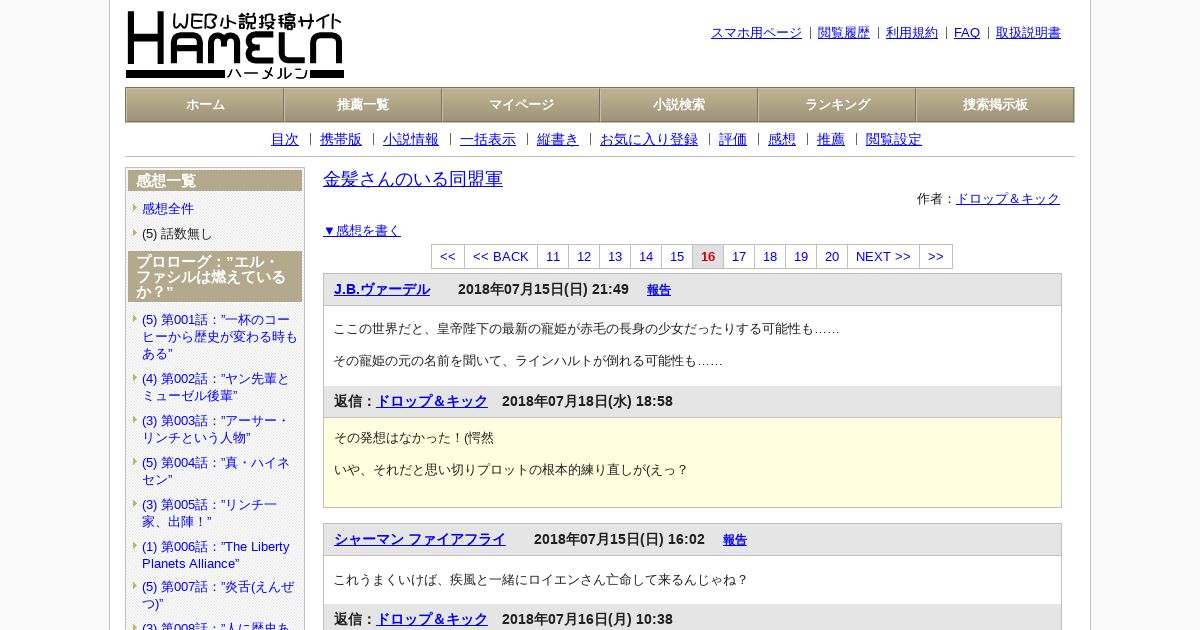
Task: Advance with NEXT >> button
Action: (883, 257)
